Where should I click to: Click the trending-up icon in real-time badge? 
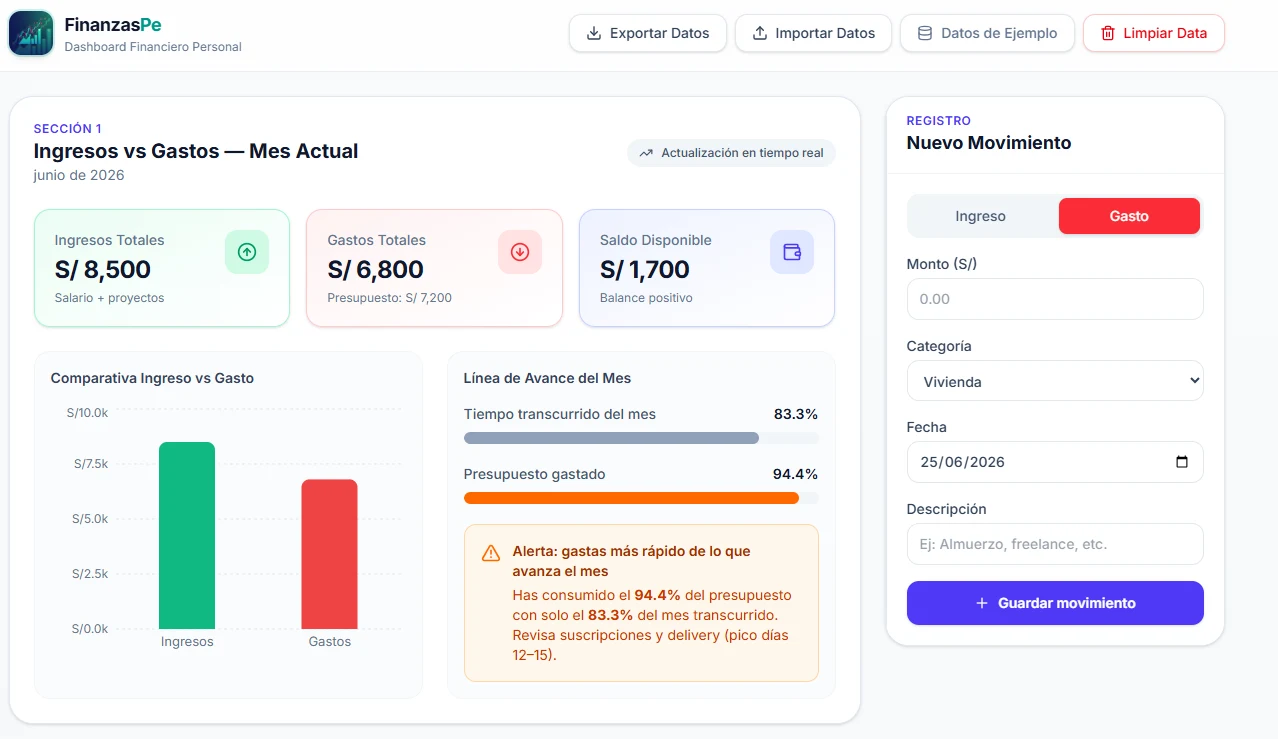pyautogui.click(x=646, y=153)
